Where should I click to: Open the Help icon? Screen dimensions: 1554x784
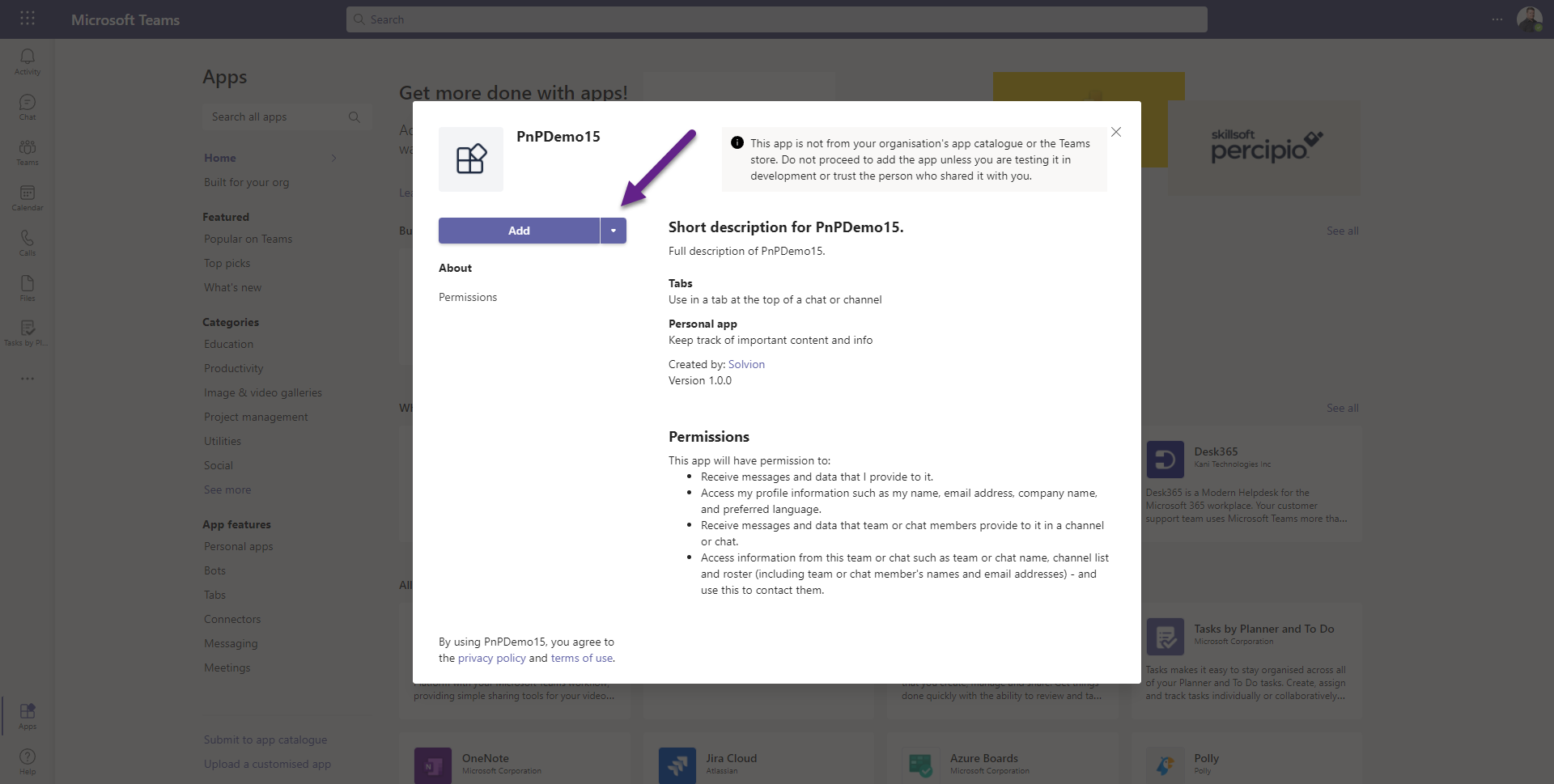28,761
